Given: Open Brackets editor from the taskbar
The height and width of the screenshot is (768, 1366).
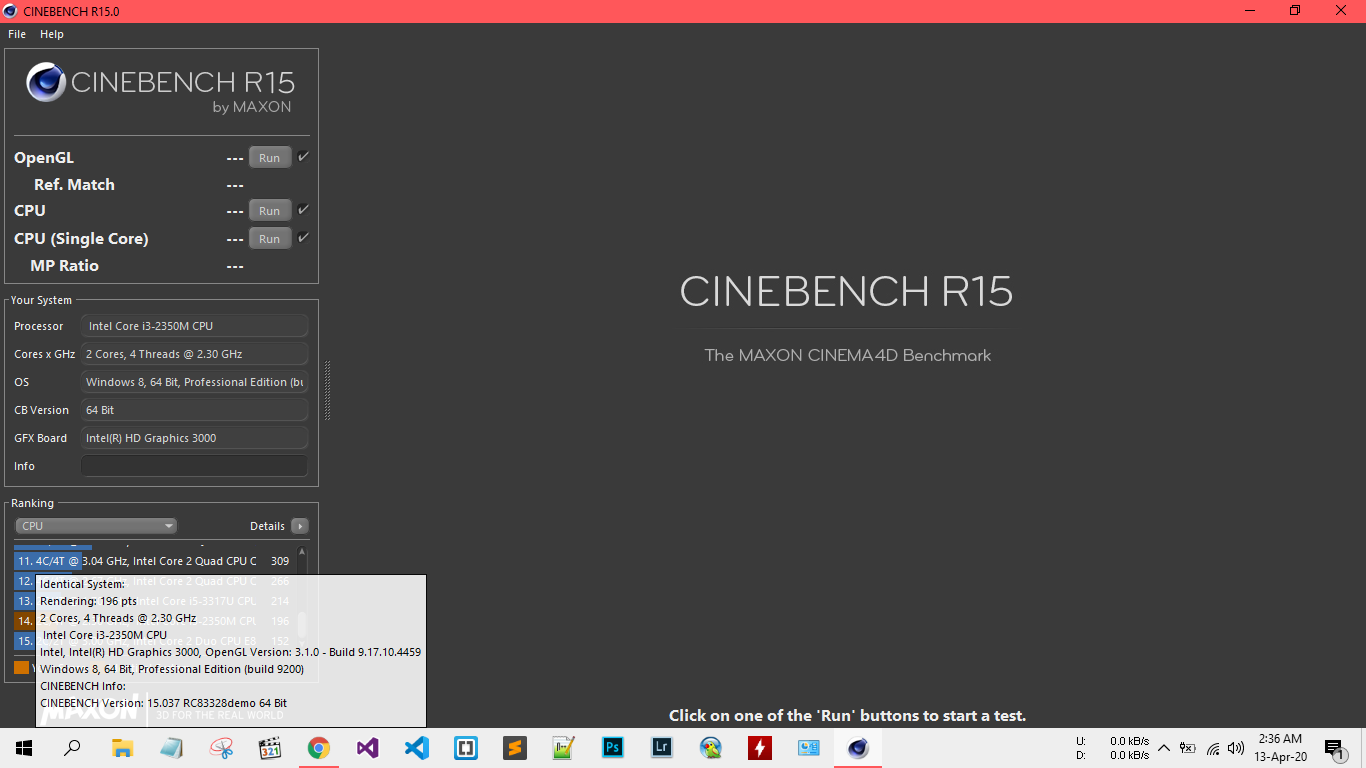Looking at the screenshot, I should tap(466, 748).
